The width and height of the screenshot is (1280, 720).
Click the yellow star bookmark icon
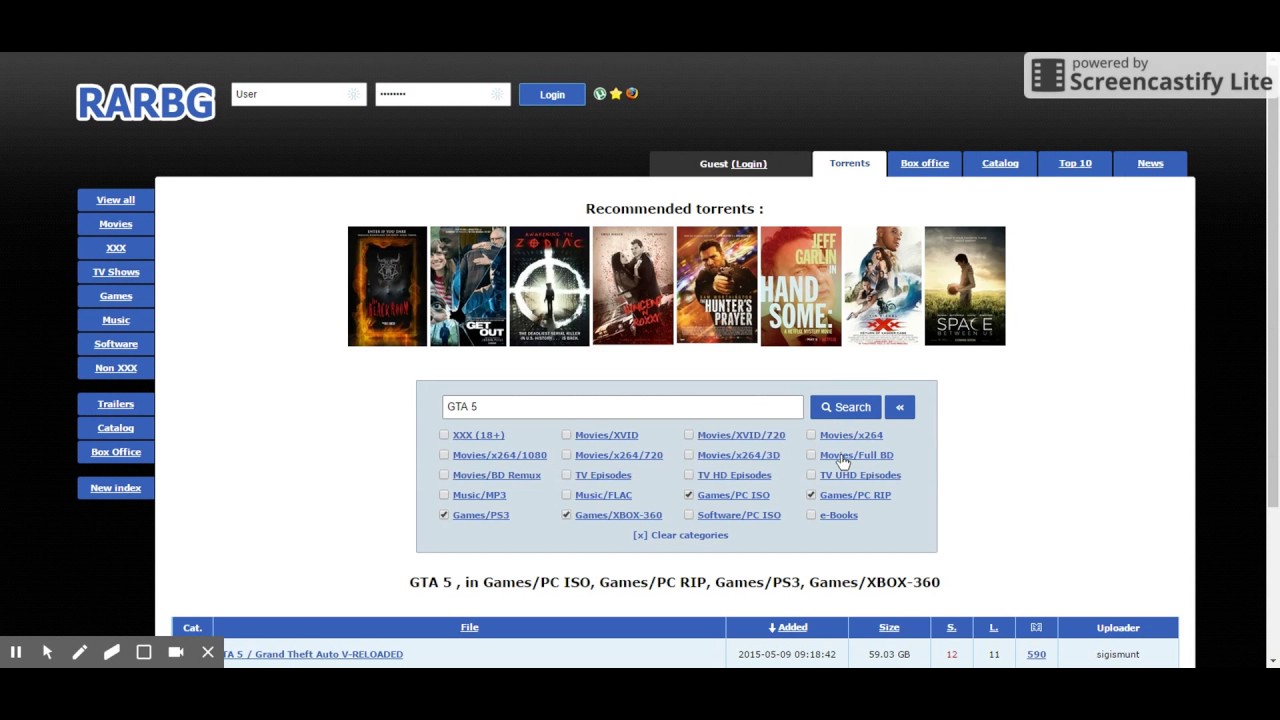pos(616,94)
